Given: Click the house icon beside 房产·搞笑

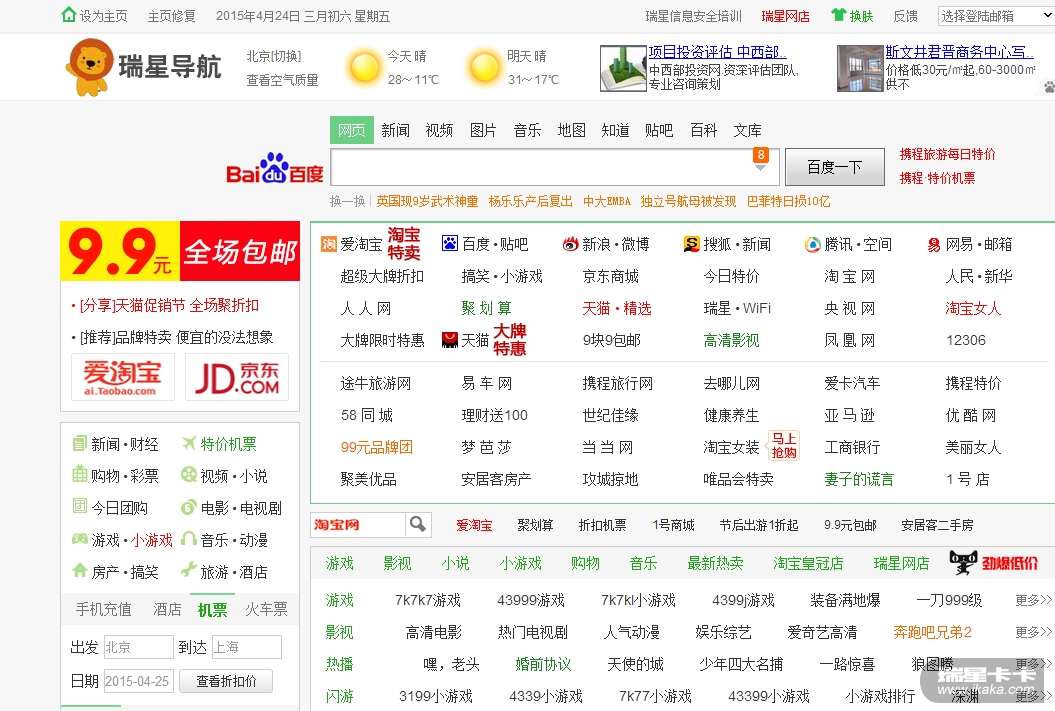Looking at the screenshot, I should [x=79, y=570].
